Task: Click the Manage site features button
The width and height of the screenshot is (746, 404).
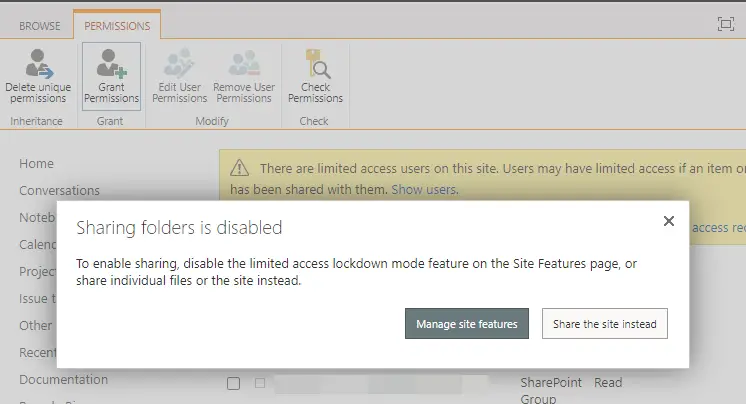Action: (467, 324)
